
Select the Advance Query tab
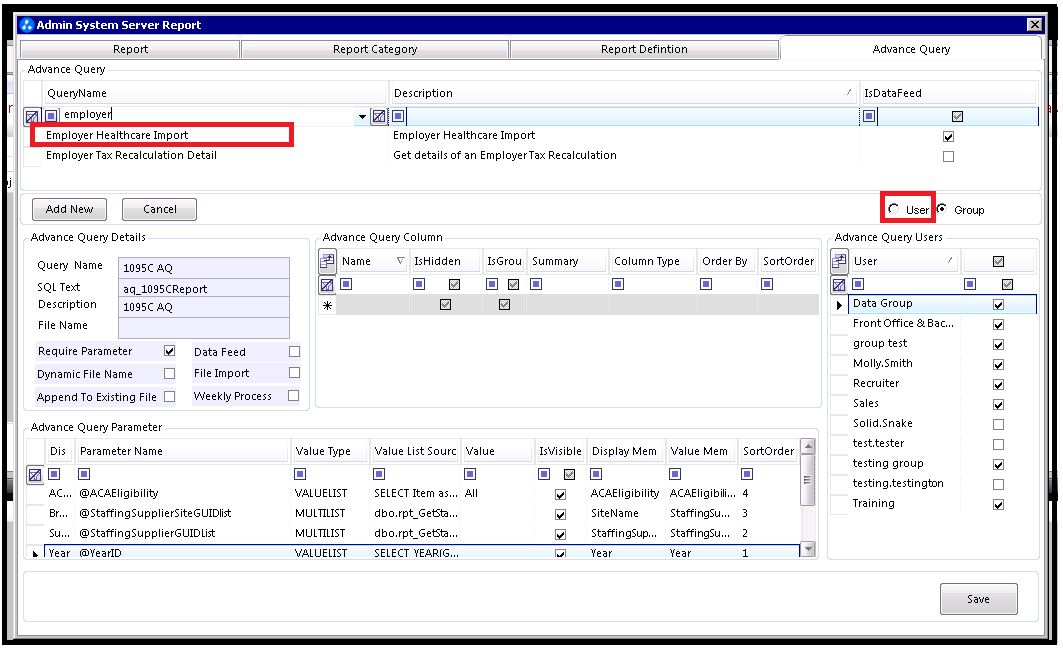(x=911, y=49)
